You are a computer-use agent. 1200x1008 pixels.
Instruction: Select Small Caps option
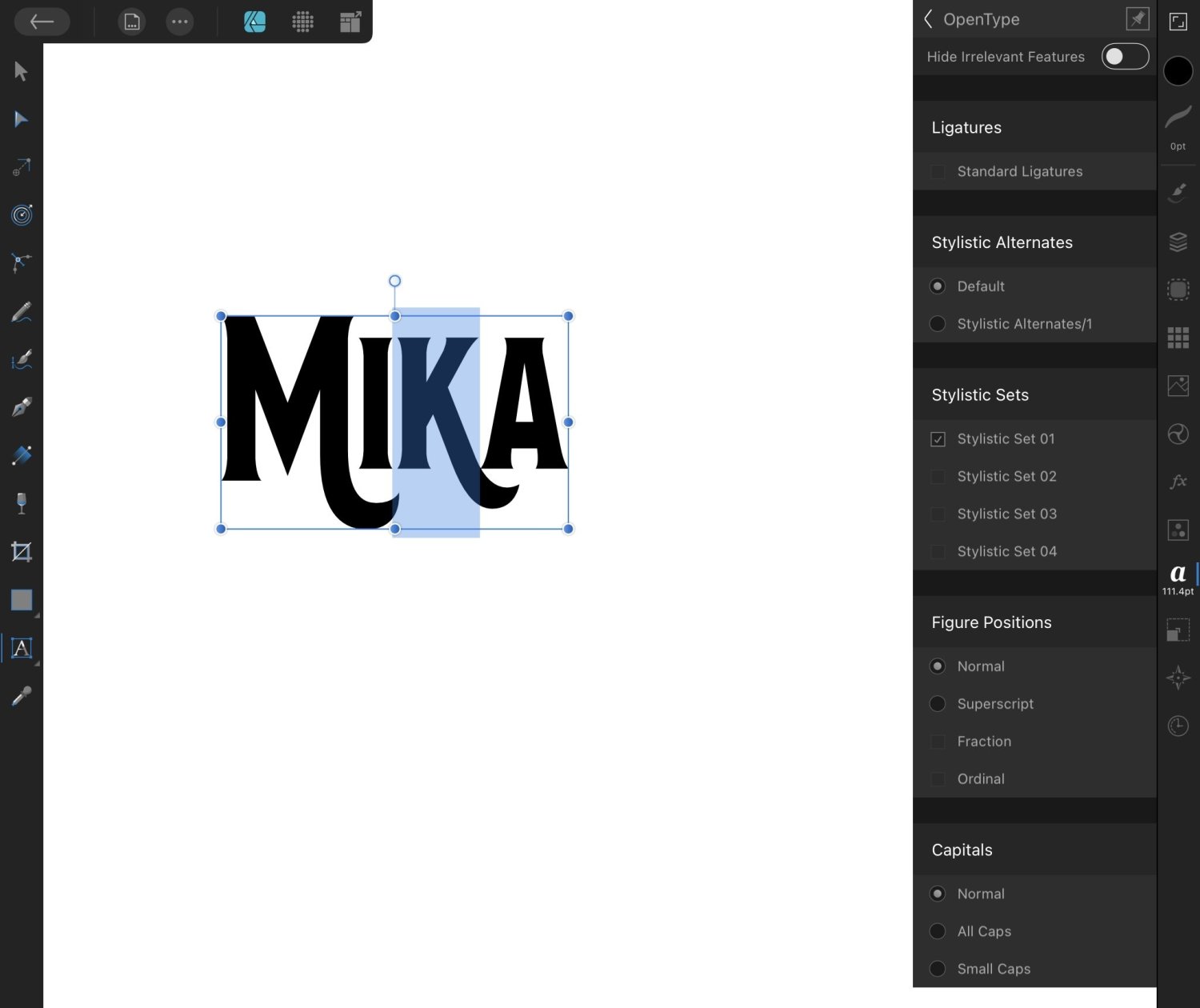[x=938, y=969]
